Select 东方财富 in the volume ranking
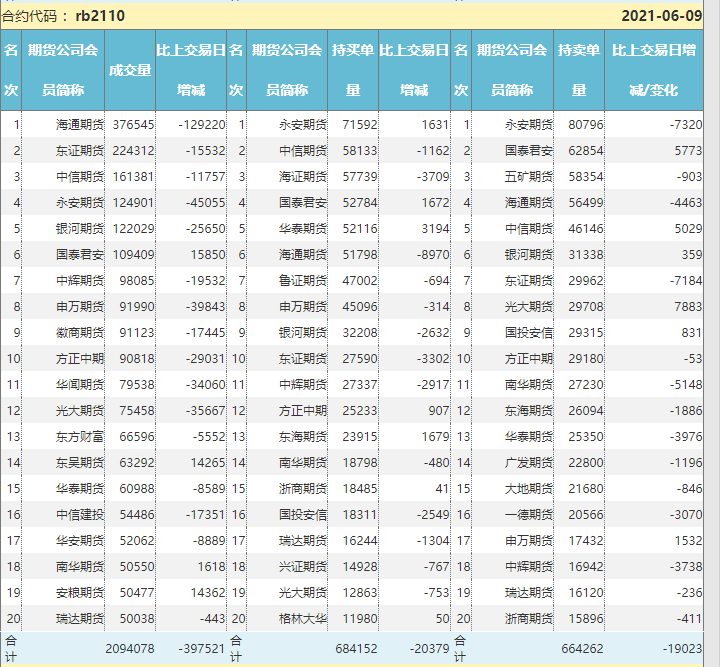Screen dimensions: 723x667 click(x=80, y=437)
